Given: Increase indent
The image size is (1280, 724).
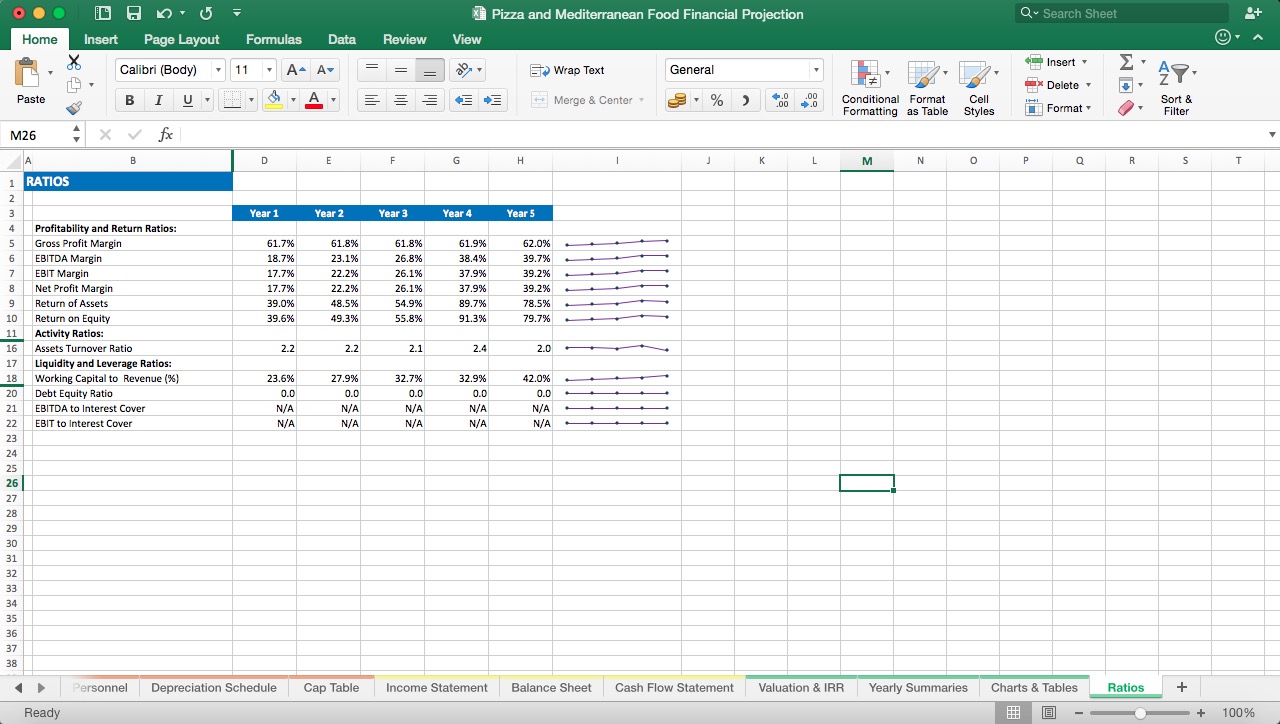Looking at the screenshot, I should (x=493, y=100).
